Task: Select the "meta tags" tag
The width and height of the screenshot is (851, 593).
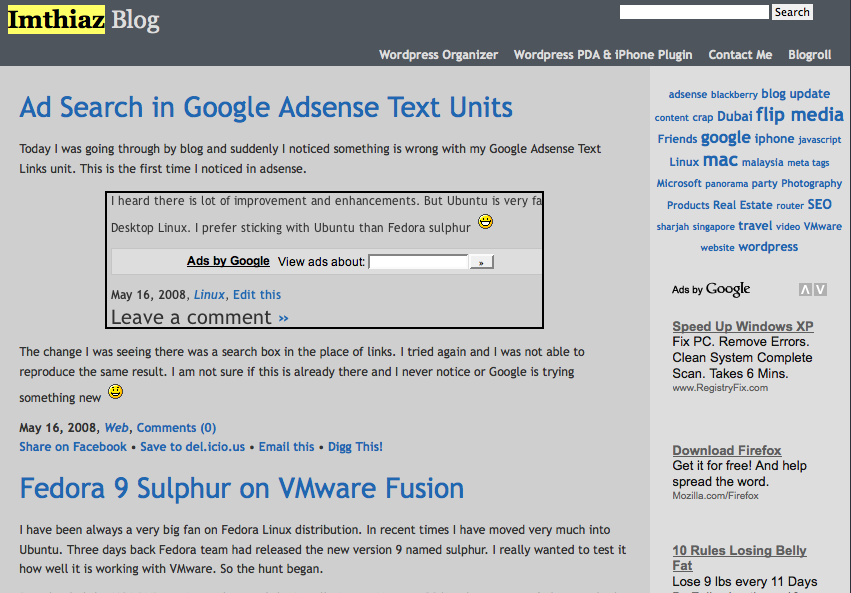Action: click(808, 163)
